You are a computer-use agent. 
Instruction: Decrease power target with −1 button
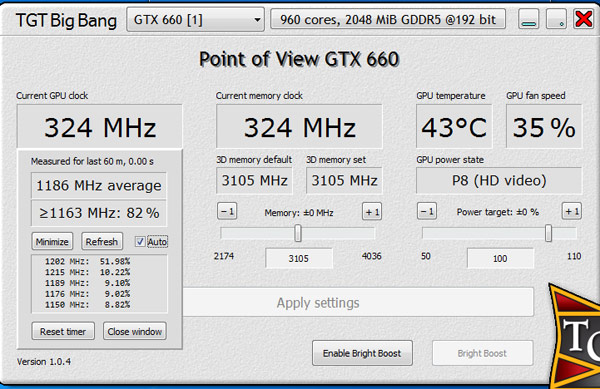427,211
